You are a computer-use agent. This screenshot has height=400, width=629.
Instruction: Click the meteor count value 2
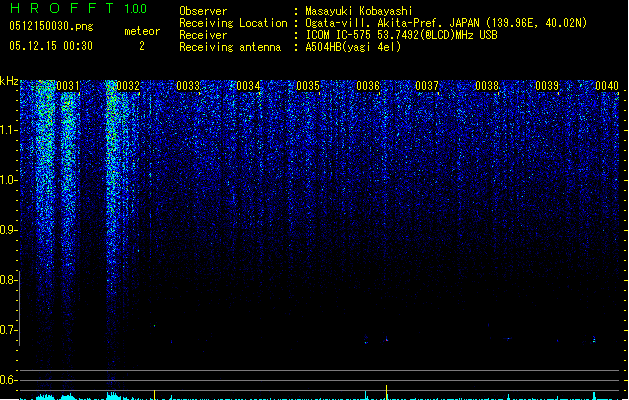(142, 46)
